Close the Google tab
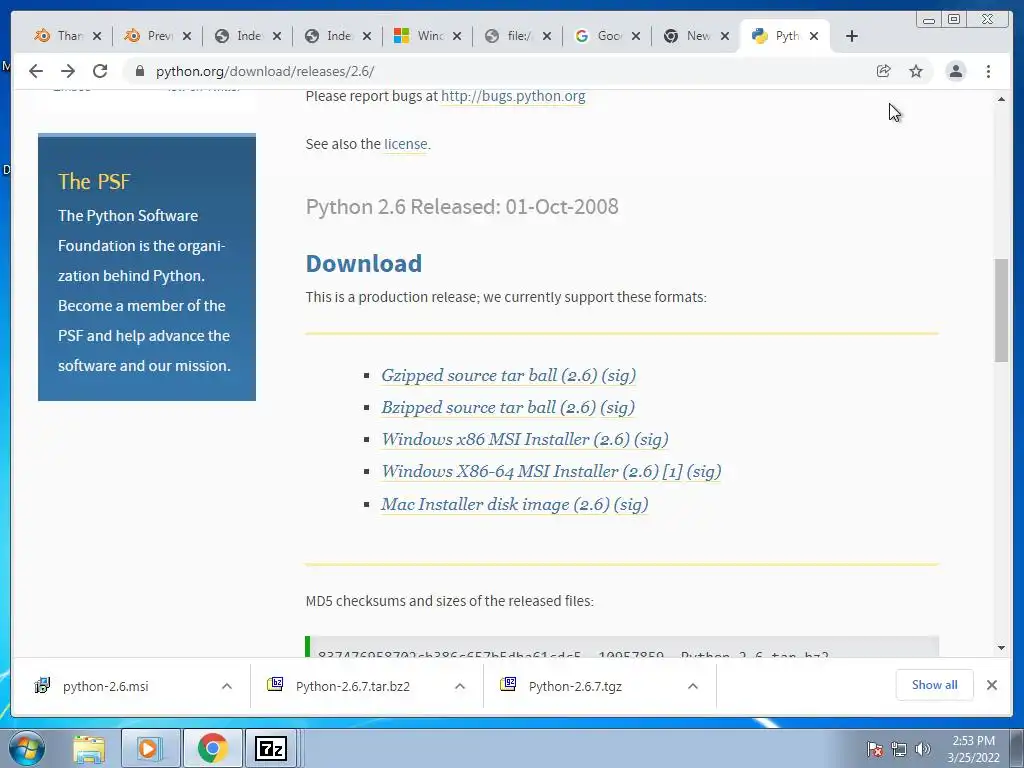The image size is (1024, 768). (635, 36)
